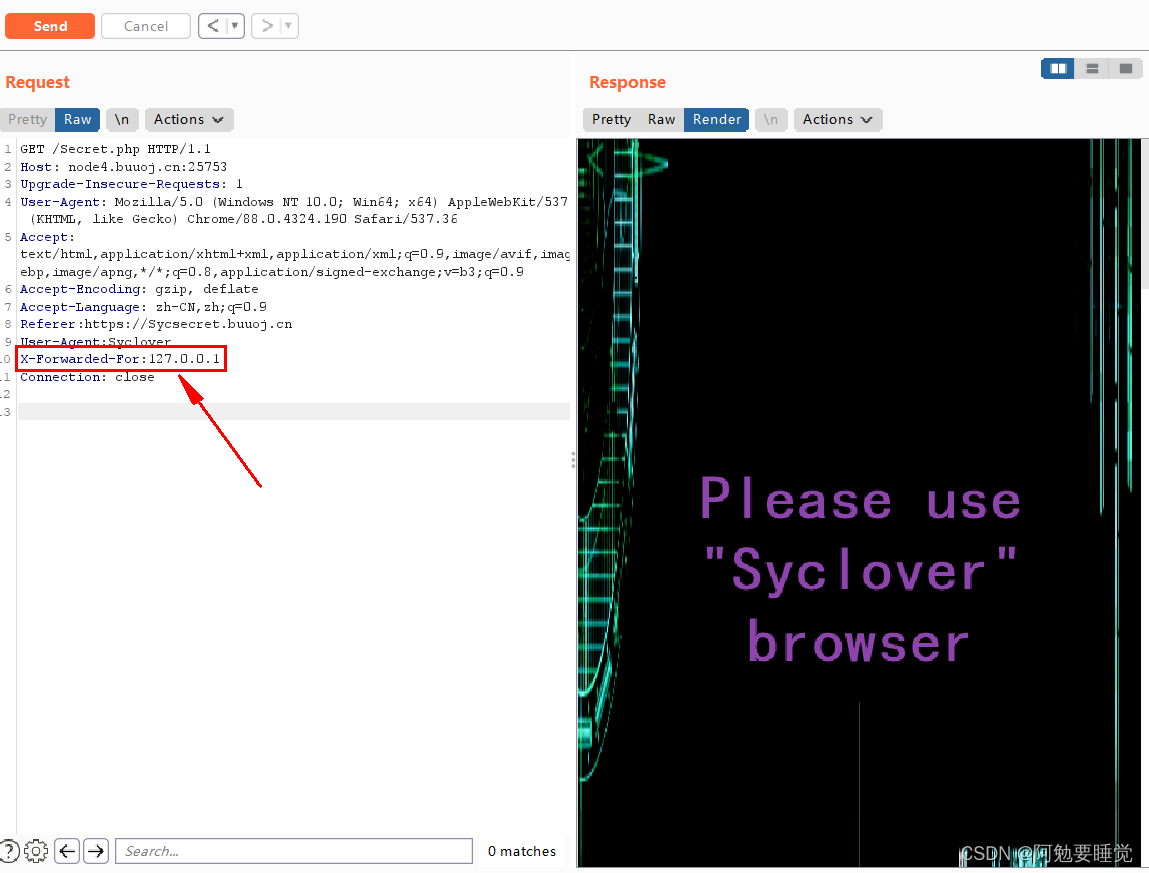This screenshot has height=873, width=1149.
Task: Go back to previous request in history
Action: (x=213, y=26)
